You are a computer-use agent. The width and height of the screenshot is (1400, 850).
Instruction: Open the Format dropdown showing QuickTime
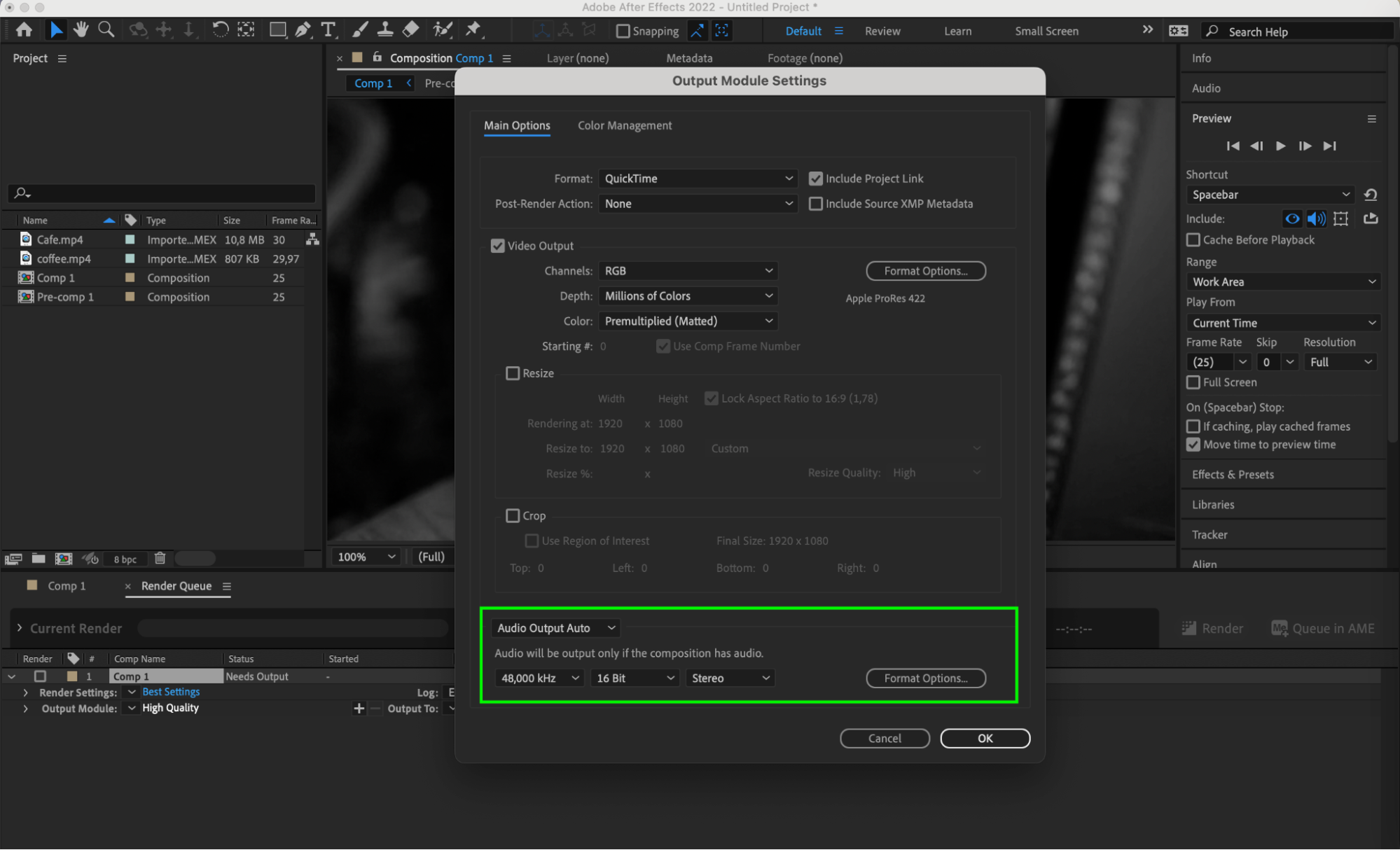point(698,179)
